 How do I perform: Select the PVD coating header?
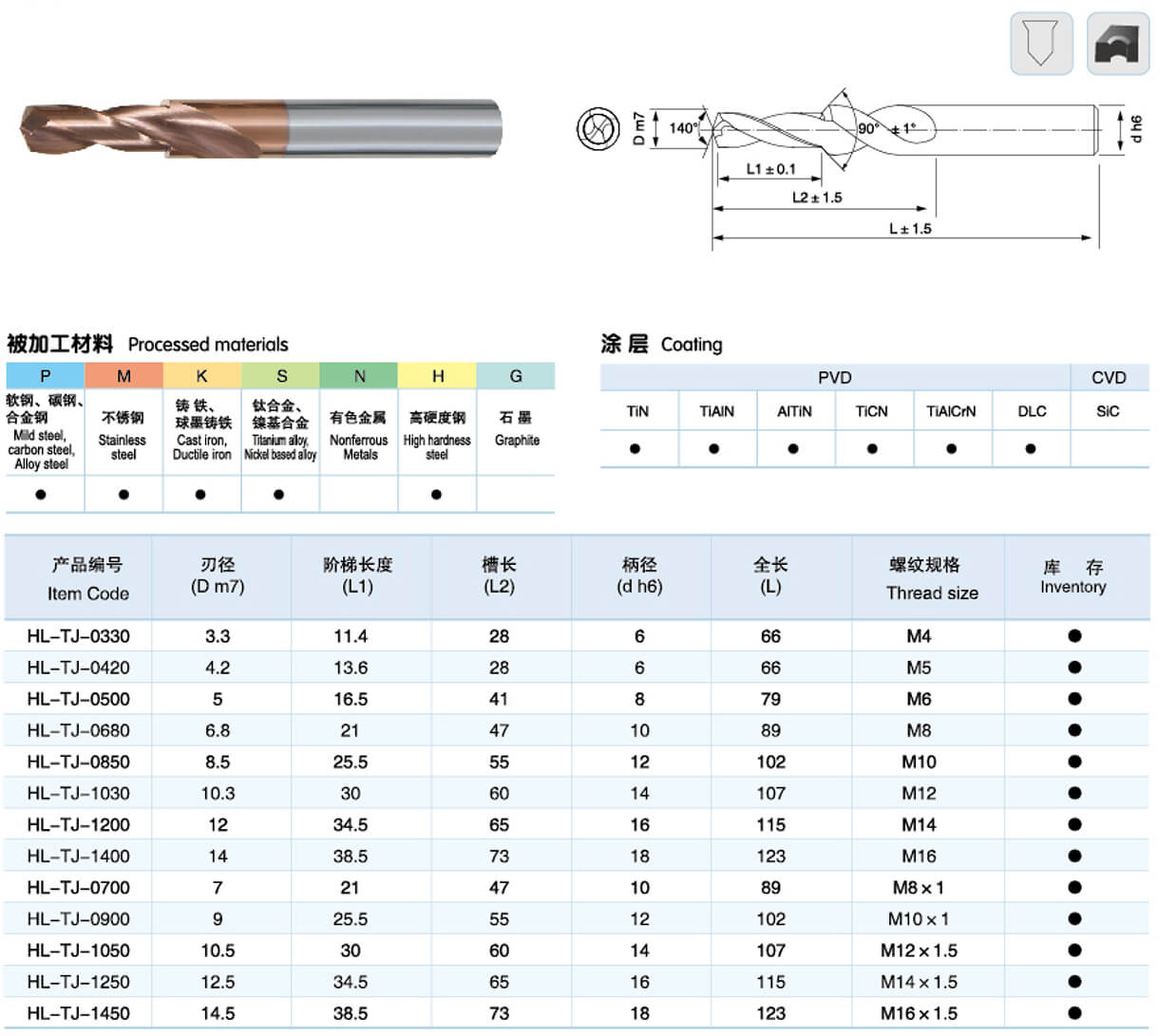coord(834,378)
